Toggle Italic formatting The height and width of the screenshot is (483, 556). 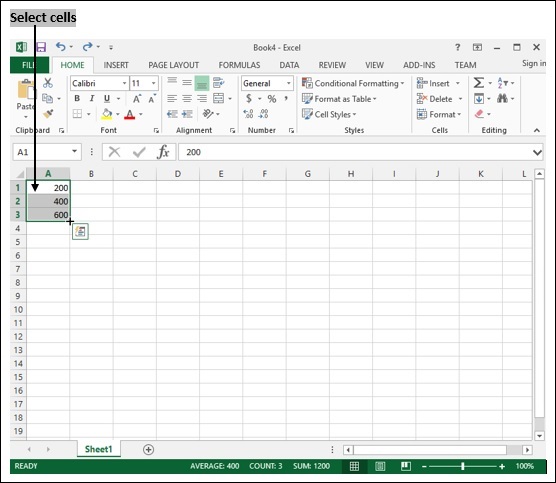coord(92,98)
